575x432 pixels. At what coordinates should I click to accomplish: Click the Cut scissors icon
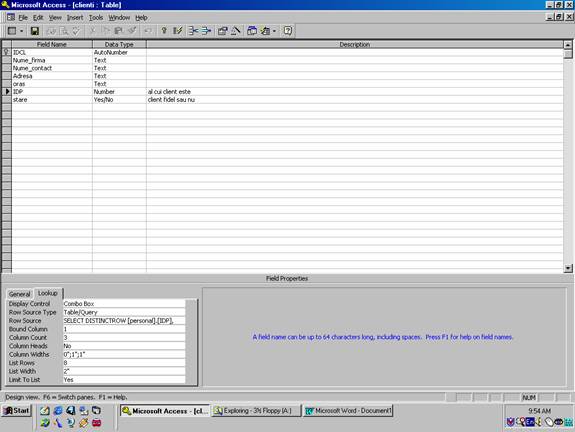(93, 31)
